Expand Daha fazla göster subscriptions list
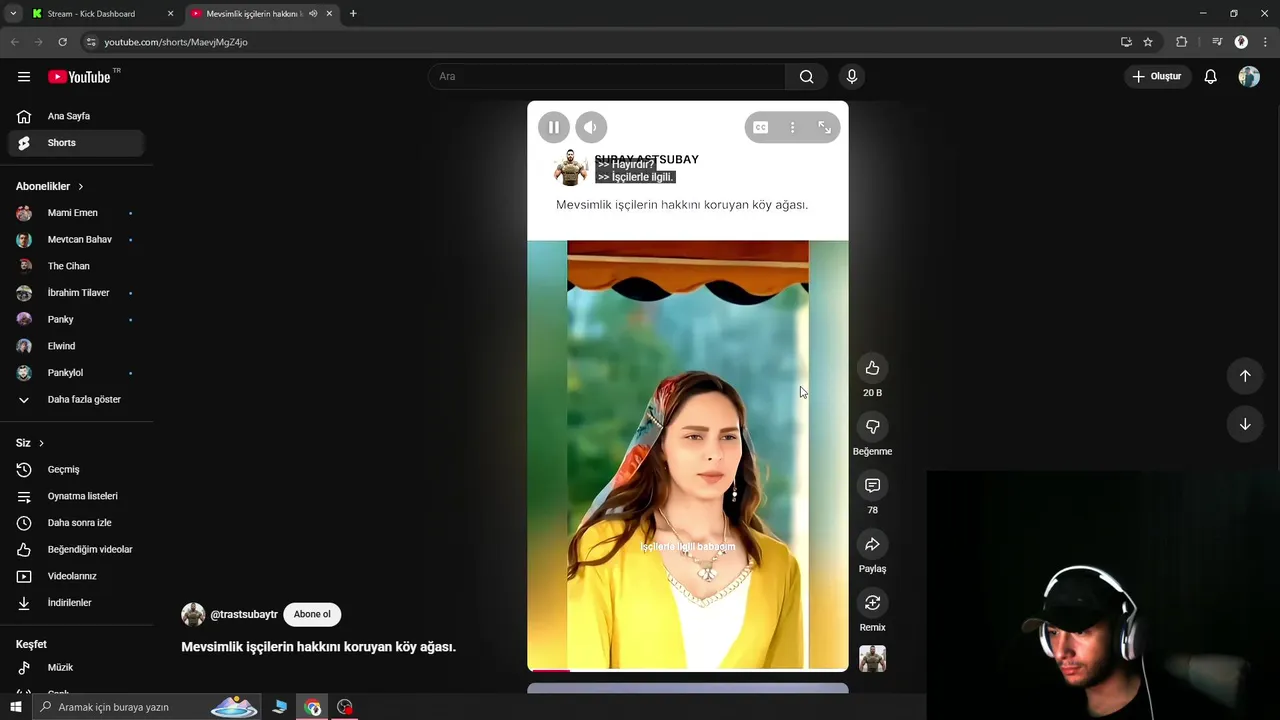 (77, 400)
